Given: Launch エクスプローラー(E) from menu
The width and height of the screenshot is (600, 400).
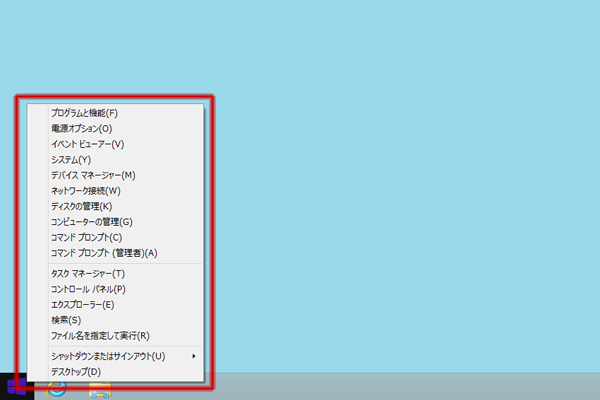Looking at the screenshot, I should point(115,305).
